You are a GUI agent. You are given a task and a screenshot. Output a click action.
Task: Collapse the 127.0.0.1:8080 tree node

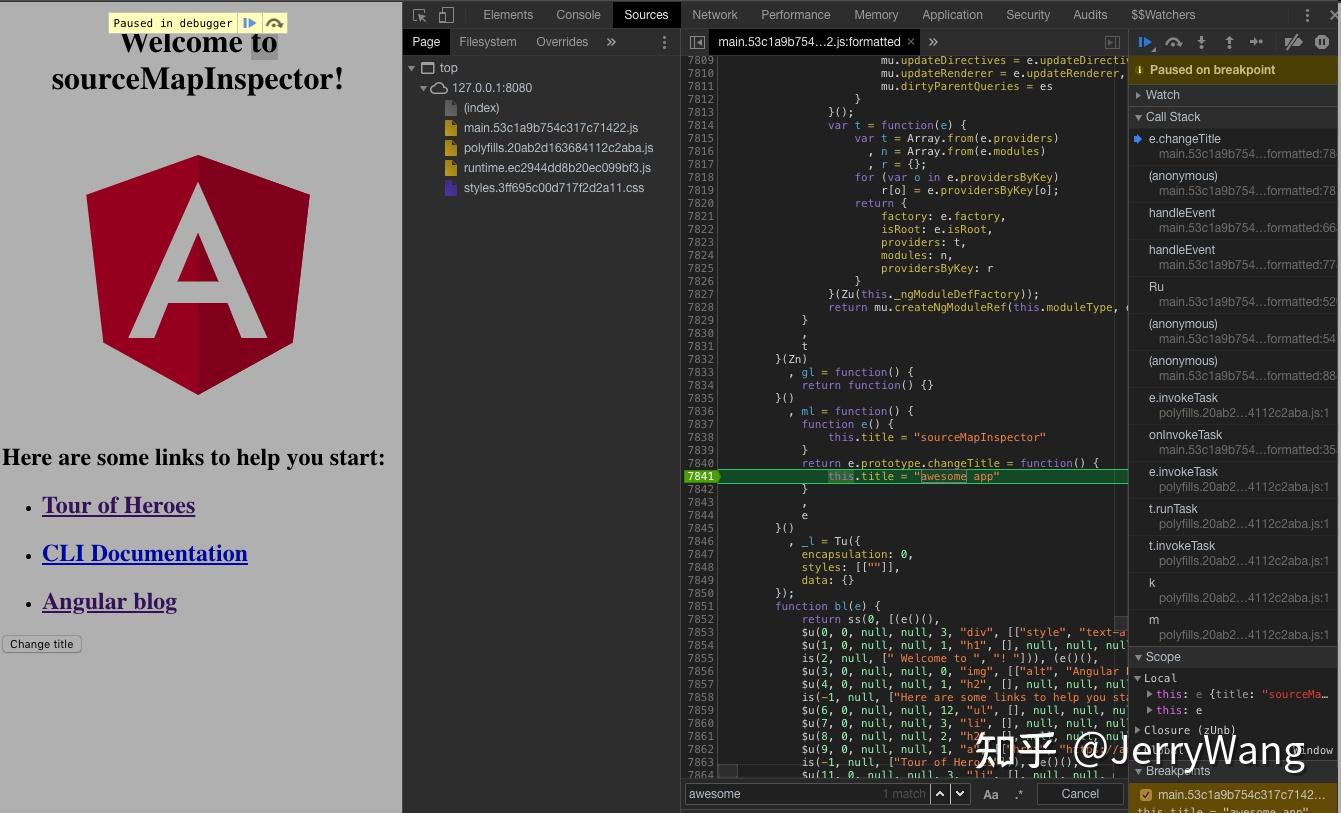pyautogui.click(x=424, y=88)
